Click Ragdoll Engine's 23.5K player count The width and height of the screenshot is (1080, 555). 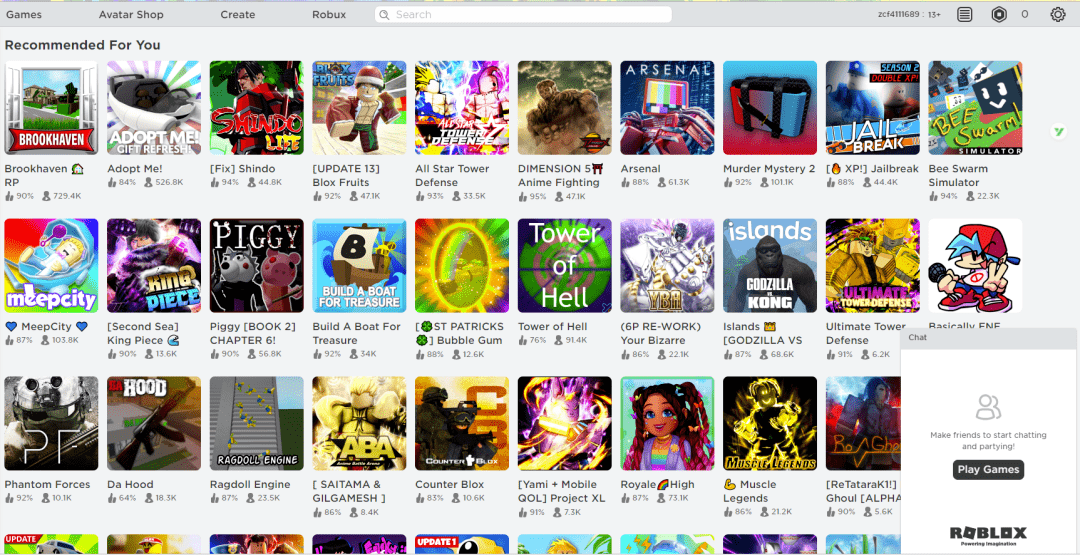coord(264,498)
